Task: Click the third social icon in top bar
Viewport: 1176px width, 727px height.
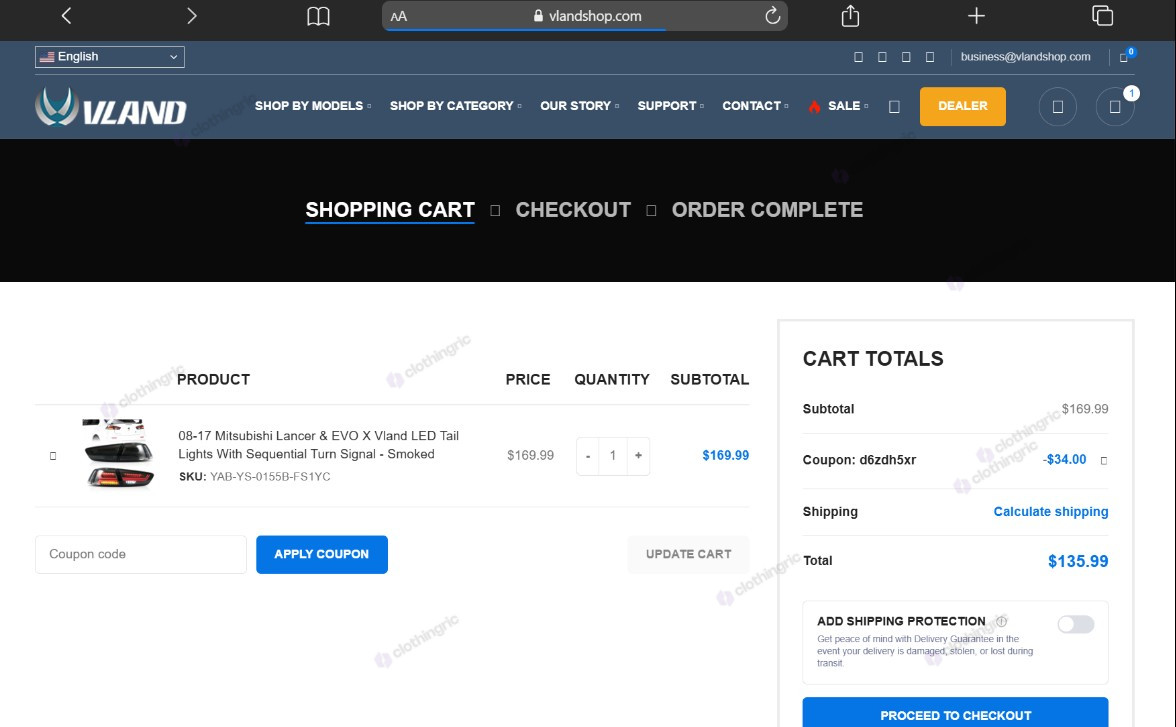Action: 906,57
